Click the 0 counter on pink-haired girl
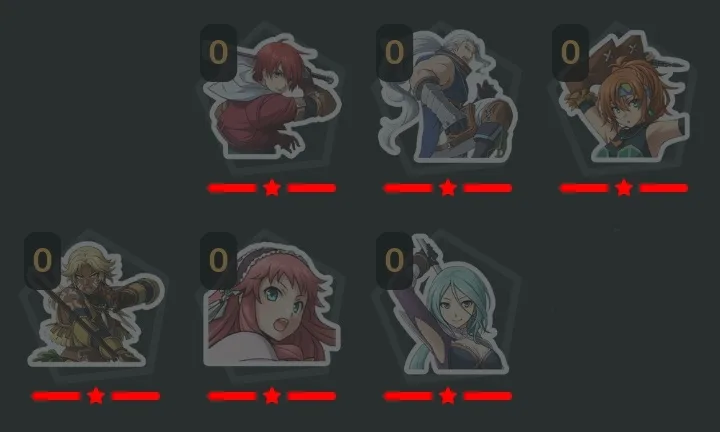The width and height of the screenshot is (720, 432). point(219,260)
